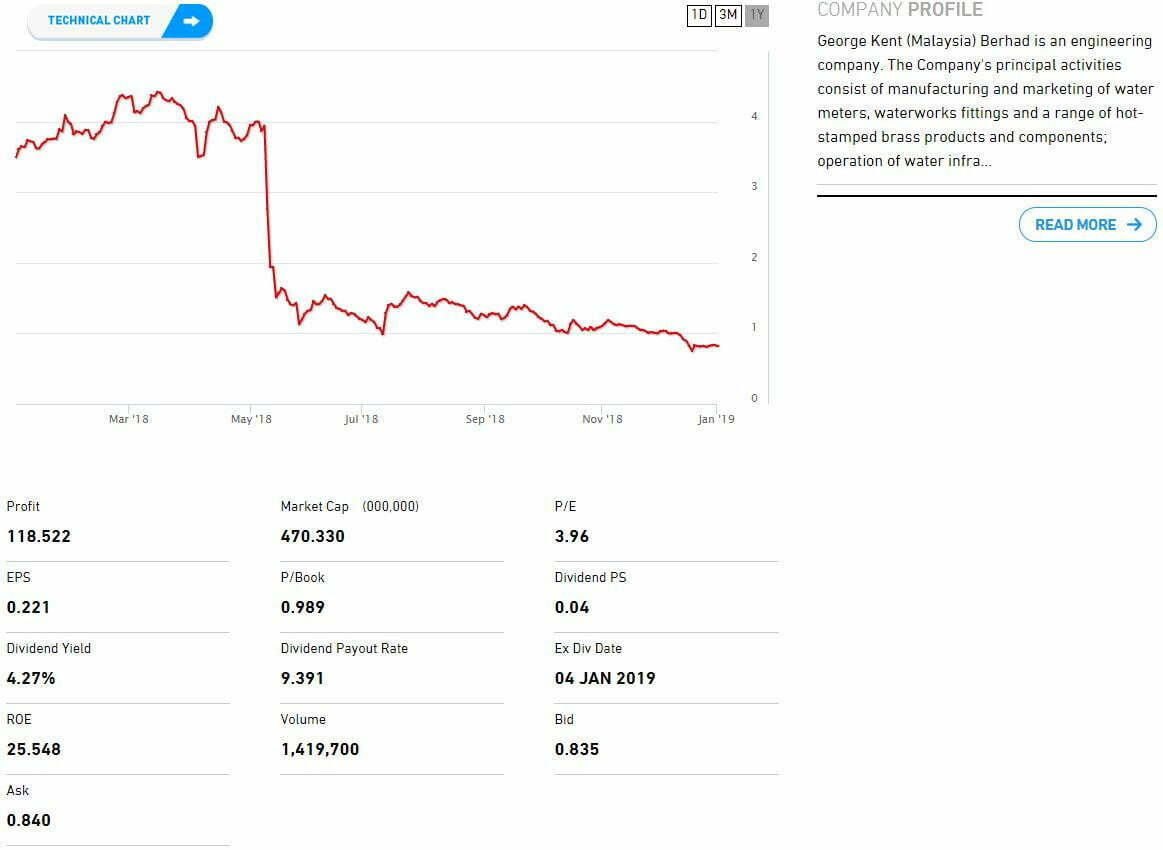Open the Technical Chart label
1163x850 pixels.
(x=98, y=21)
